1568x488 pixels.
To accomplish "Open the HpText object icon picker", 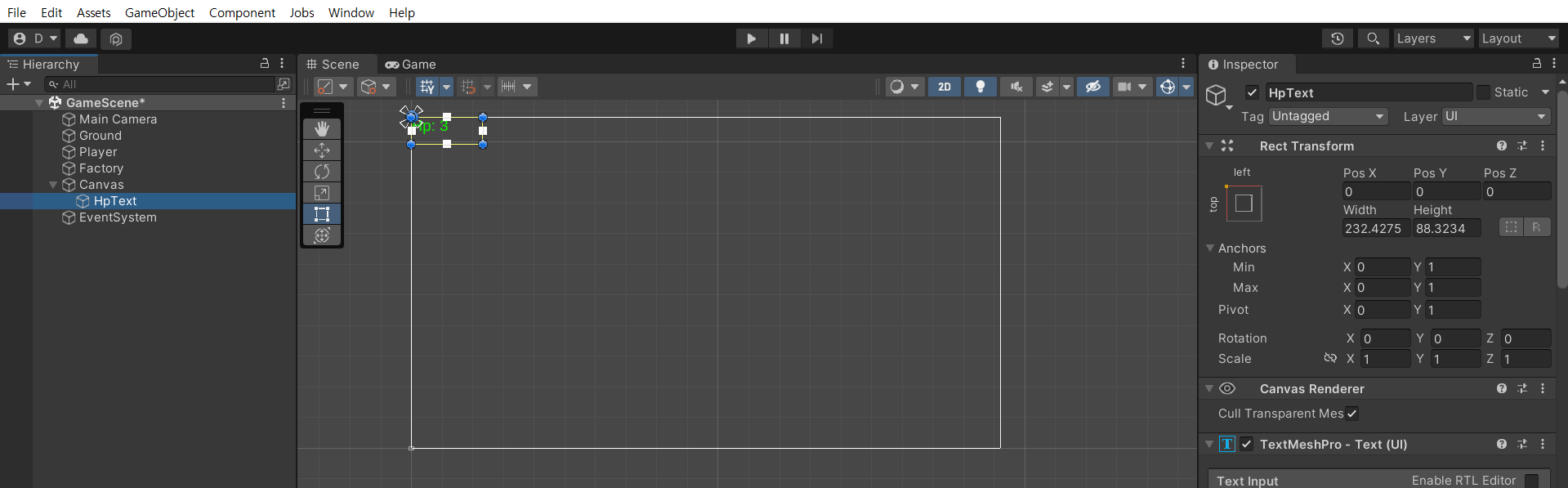I will 1218,96.
